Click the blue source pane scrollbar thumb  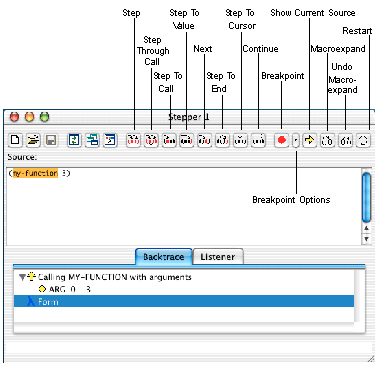(x=366, y=197)
